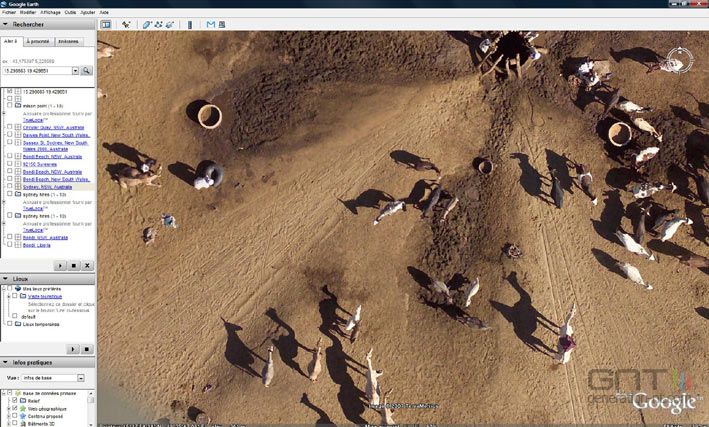
Task: Select the add polygon toolbar icon
Action: (x=147, y=24)
